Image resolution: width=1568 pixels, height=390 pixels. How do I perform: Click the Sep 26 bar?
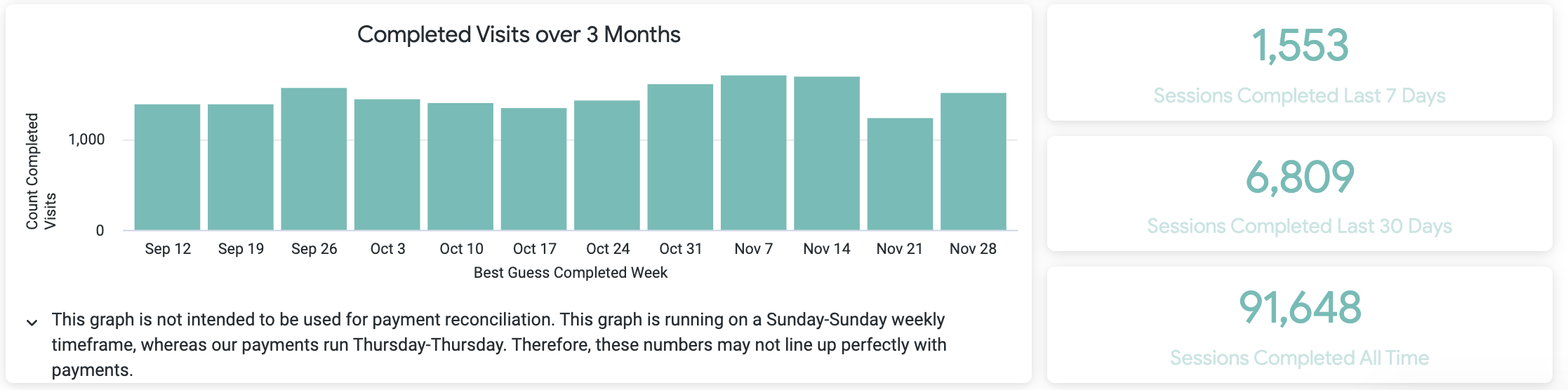(x=314, y=159)
